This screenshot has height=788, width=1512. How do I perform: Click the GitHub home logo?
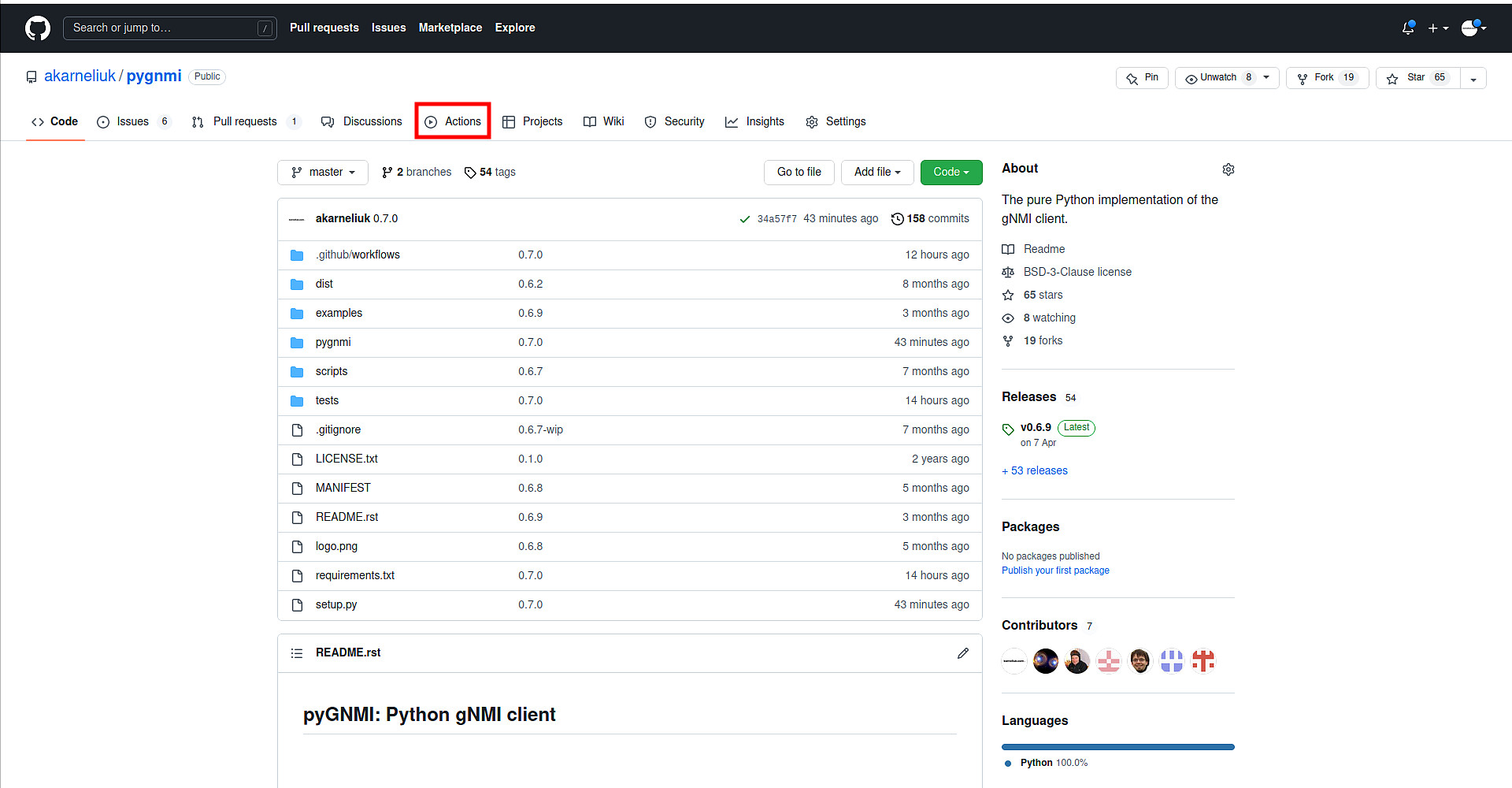click(36, 28)
